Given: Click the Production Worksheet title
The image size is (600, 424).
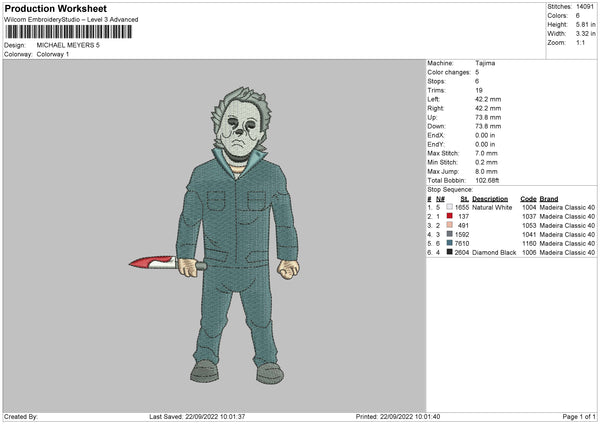Looking at the screenshot, I should coord(55,8).
